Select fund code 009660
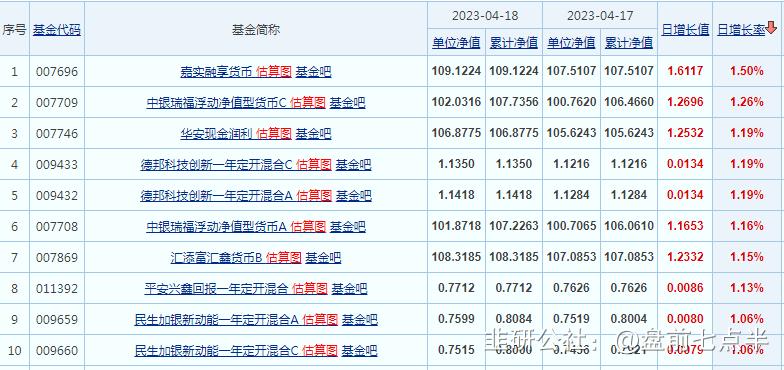 57,351
